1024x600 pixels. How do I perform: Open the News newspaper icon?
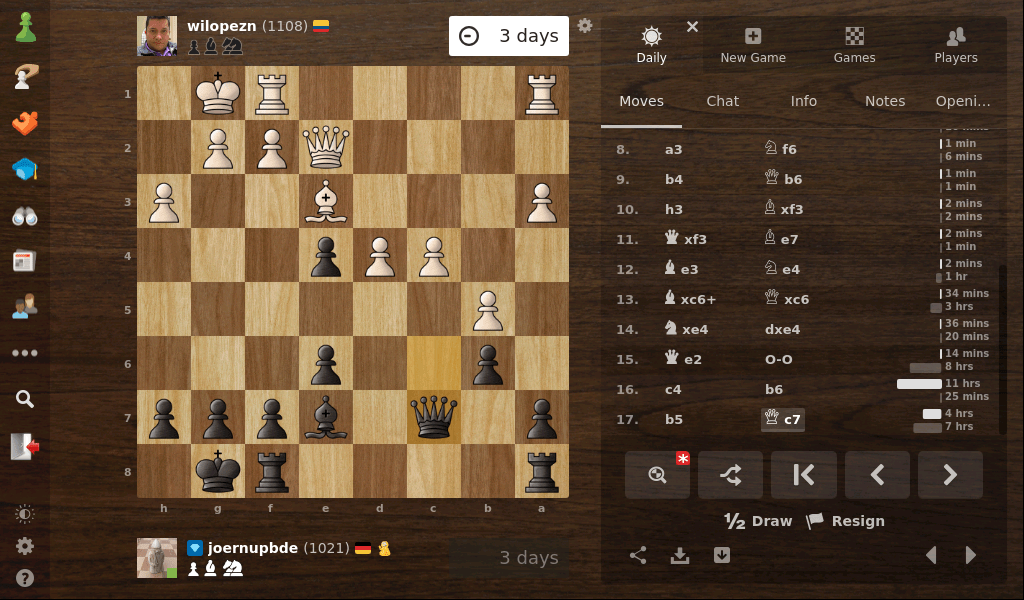(x=25, y=262)
